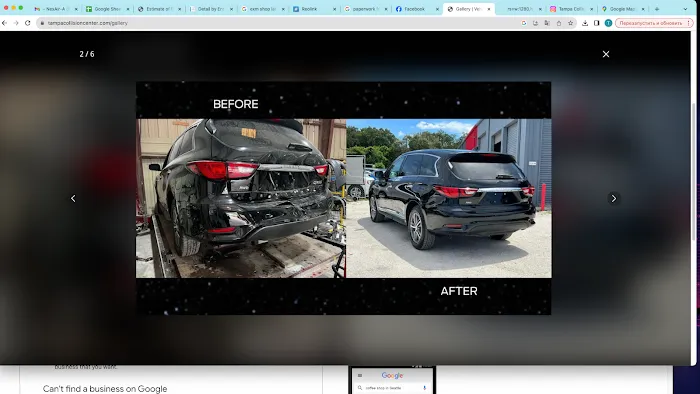
Task: Click the browser back arrow
Action: pos(4,23)
